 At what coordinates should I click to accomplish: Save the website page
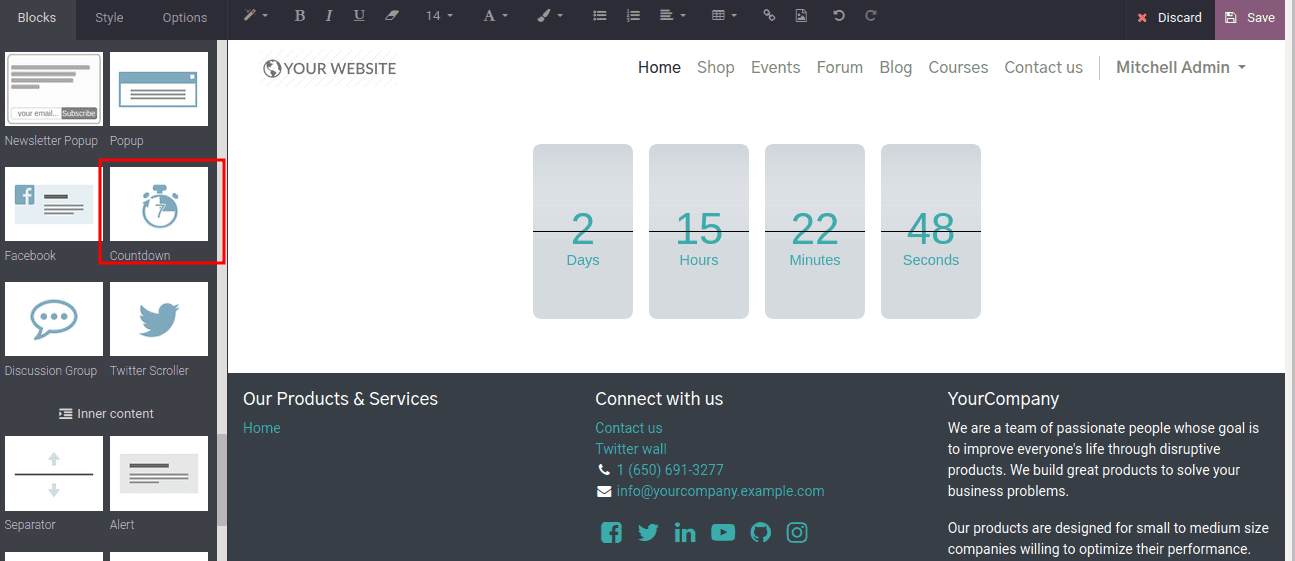click(x=1250, y=17)
